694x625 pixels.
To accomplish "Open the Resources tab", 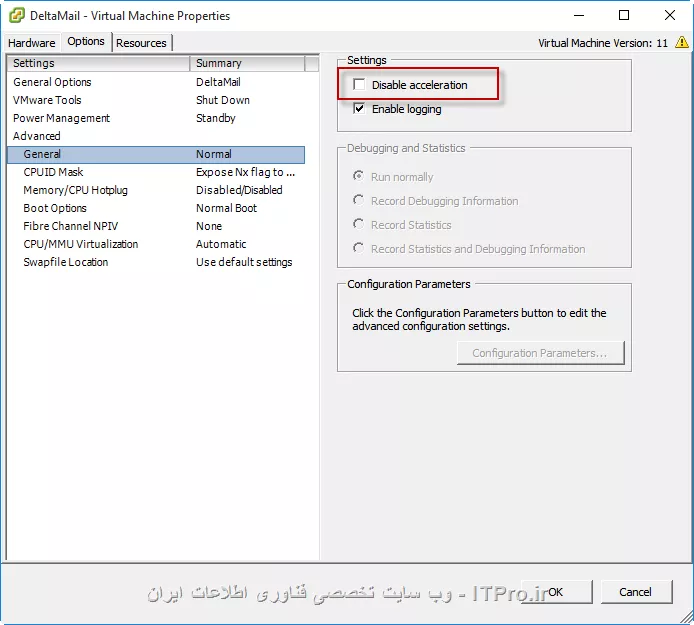I will coord(141,43).
